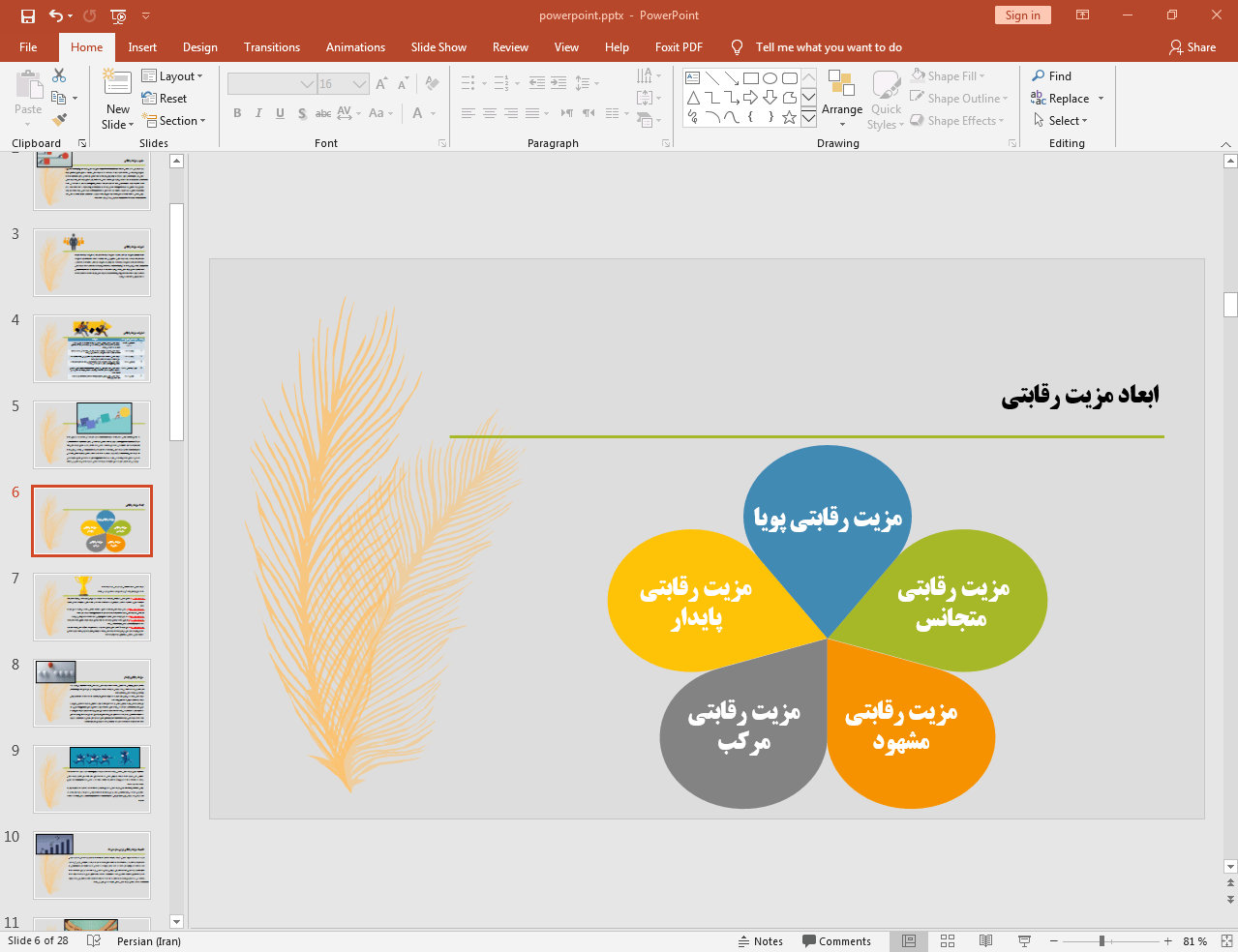Click the Ribbon Display Options icon
This screenshot has width=1238, height=952.
pos(1082,15)
